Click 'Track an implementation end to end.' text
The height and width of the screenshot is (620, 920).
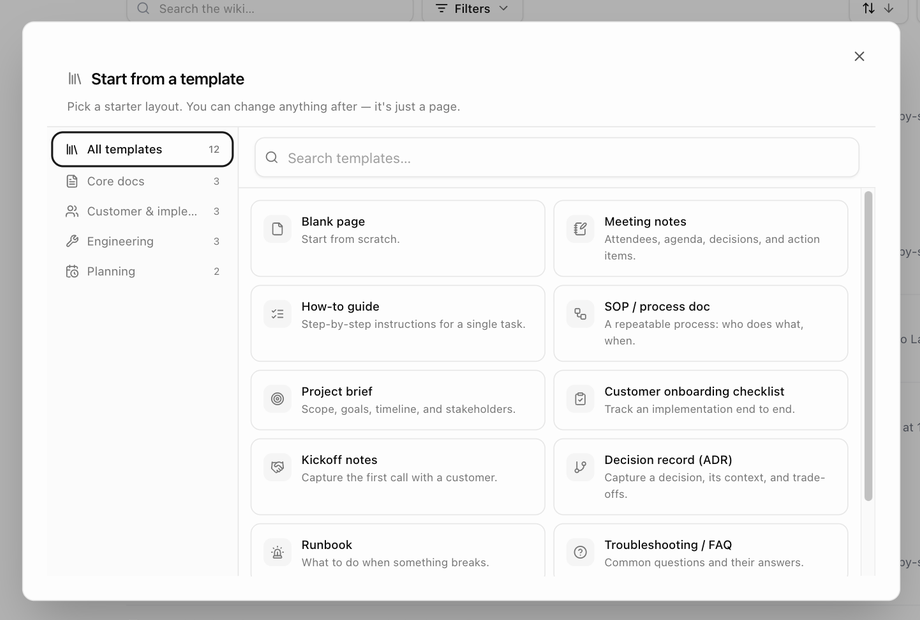699,409
